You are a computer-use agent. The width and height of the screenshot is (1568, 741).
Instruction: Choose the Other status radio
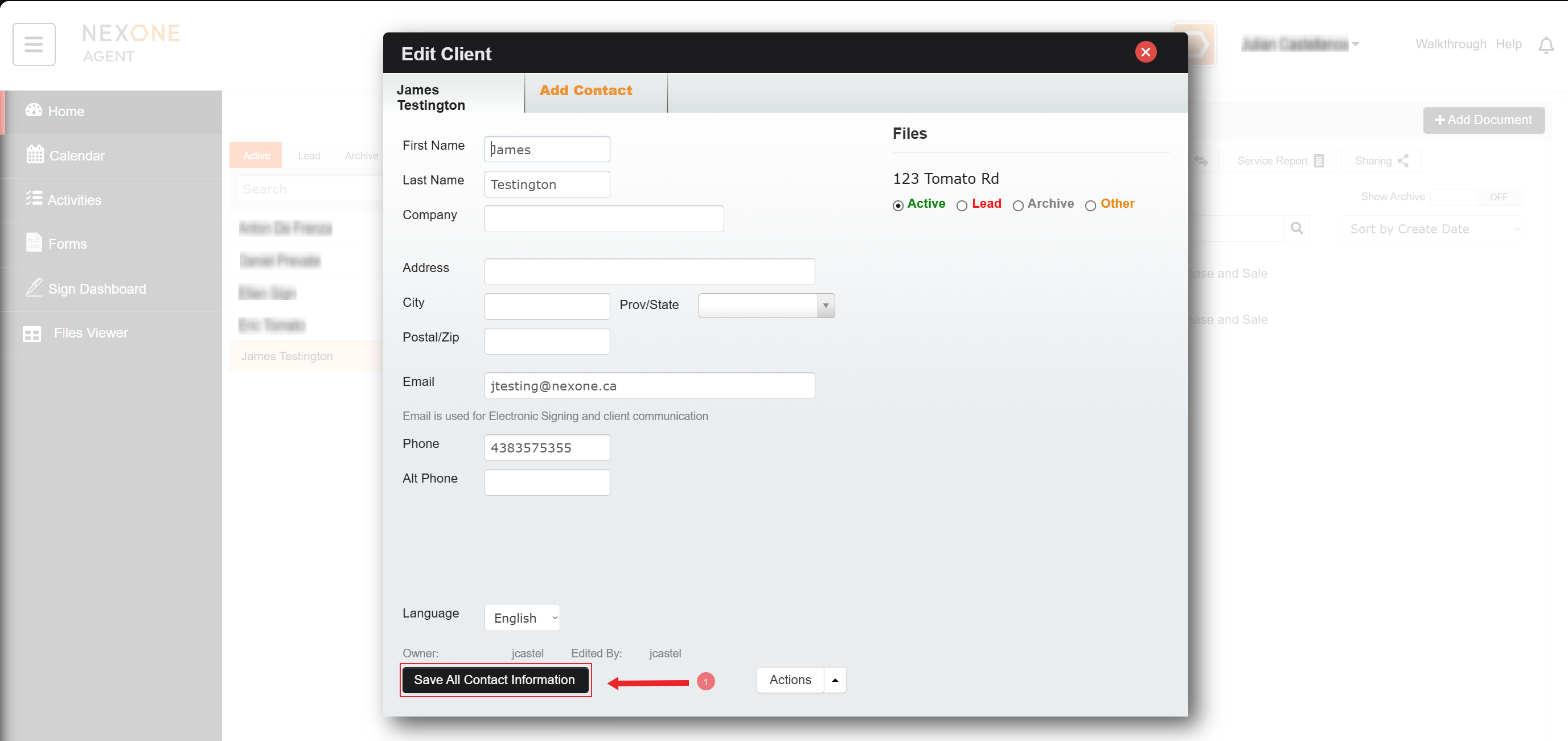pyautogui.click(x=1090, y=205)
